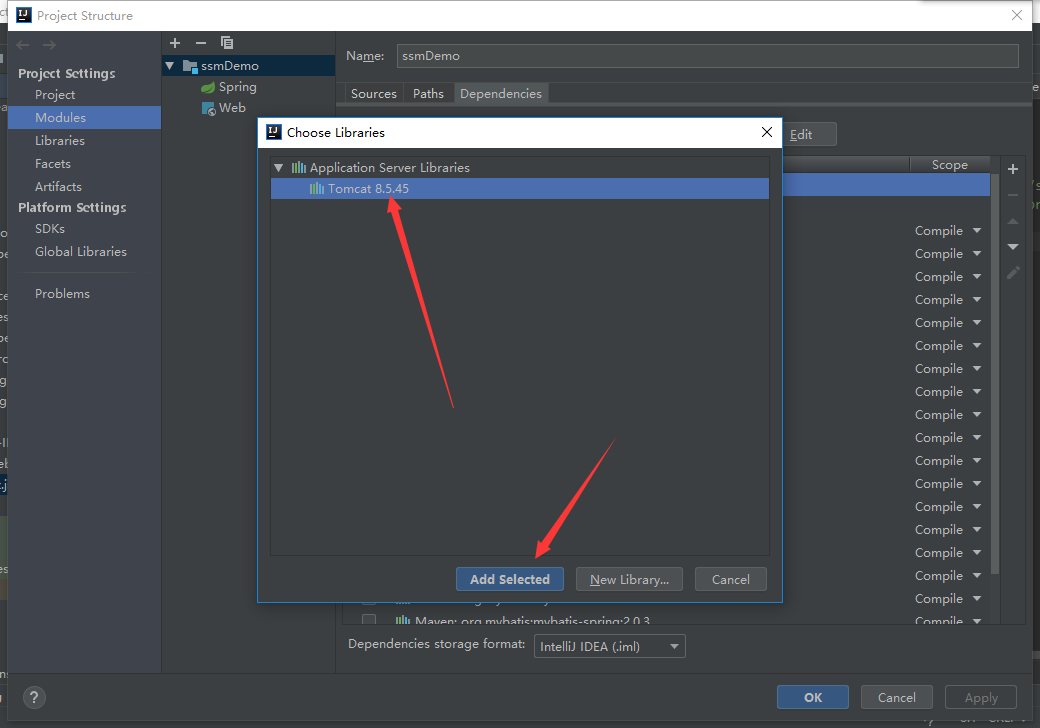The image size is (1040, 728).
Task: Select the Application Server Libraries row
Action: (x=520, y=168)
